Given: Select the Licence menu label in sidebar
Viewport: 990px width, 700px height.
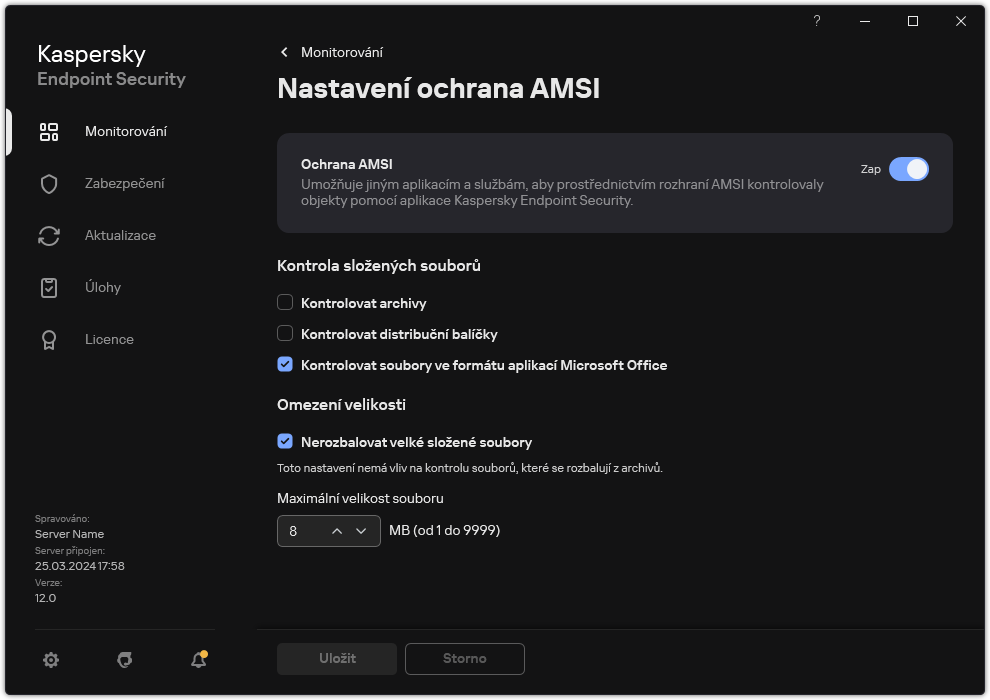Looking at the screenshot, I should [x=109, y=340].
